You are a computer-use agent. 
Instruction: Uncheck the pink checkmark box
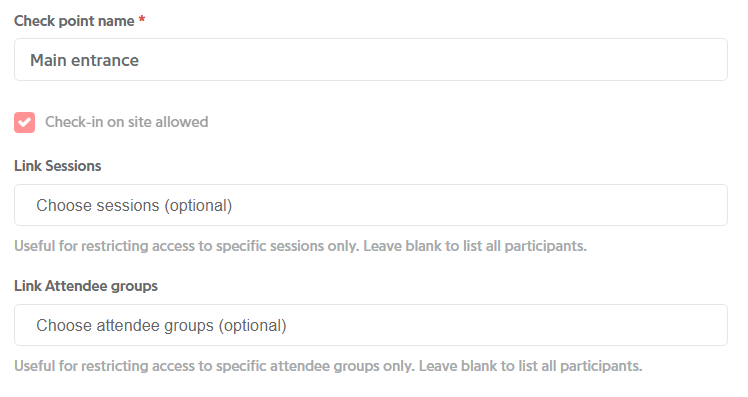(24, 123)
